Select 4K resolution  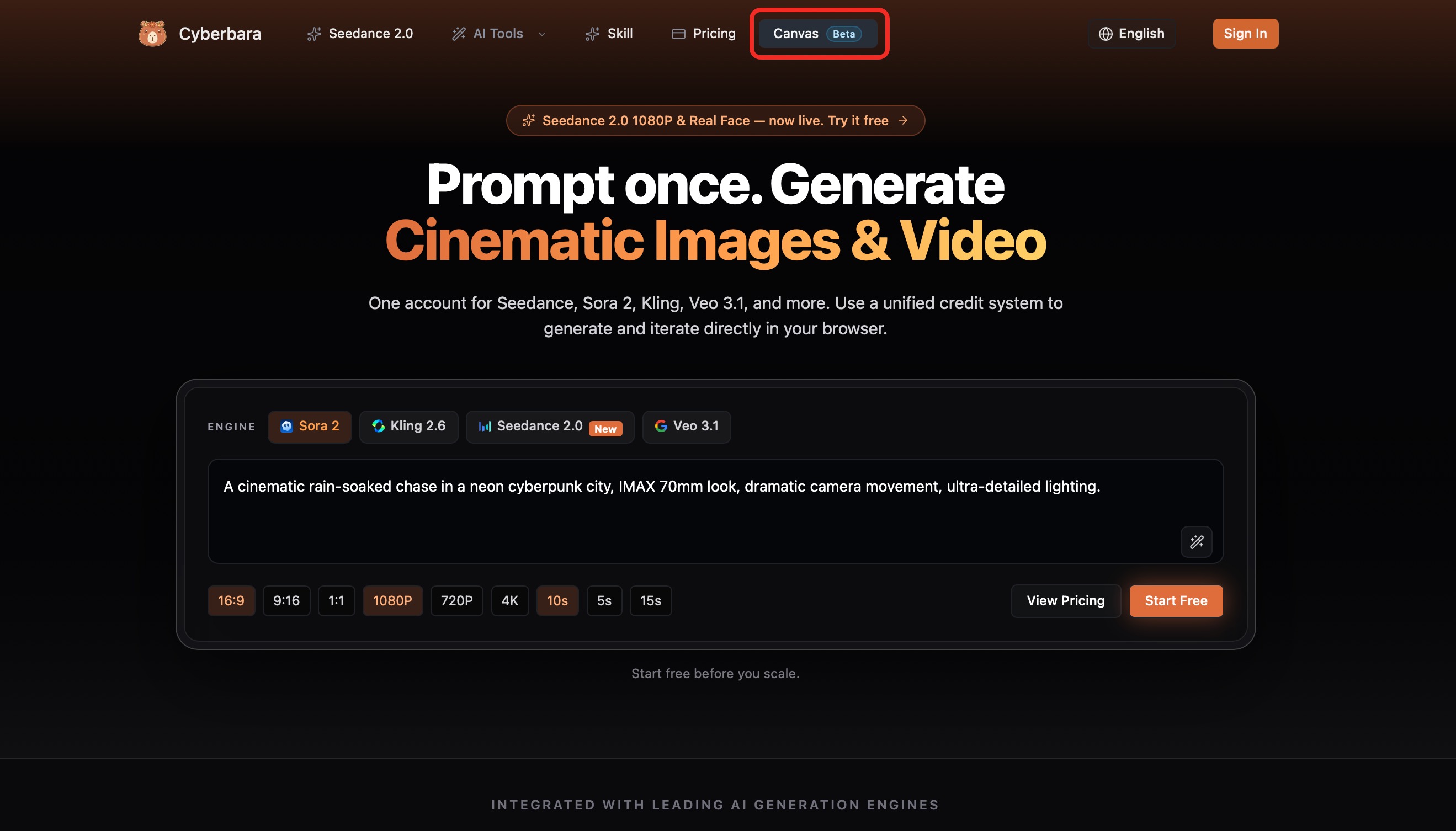tap(509, 601)
